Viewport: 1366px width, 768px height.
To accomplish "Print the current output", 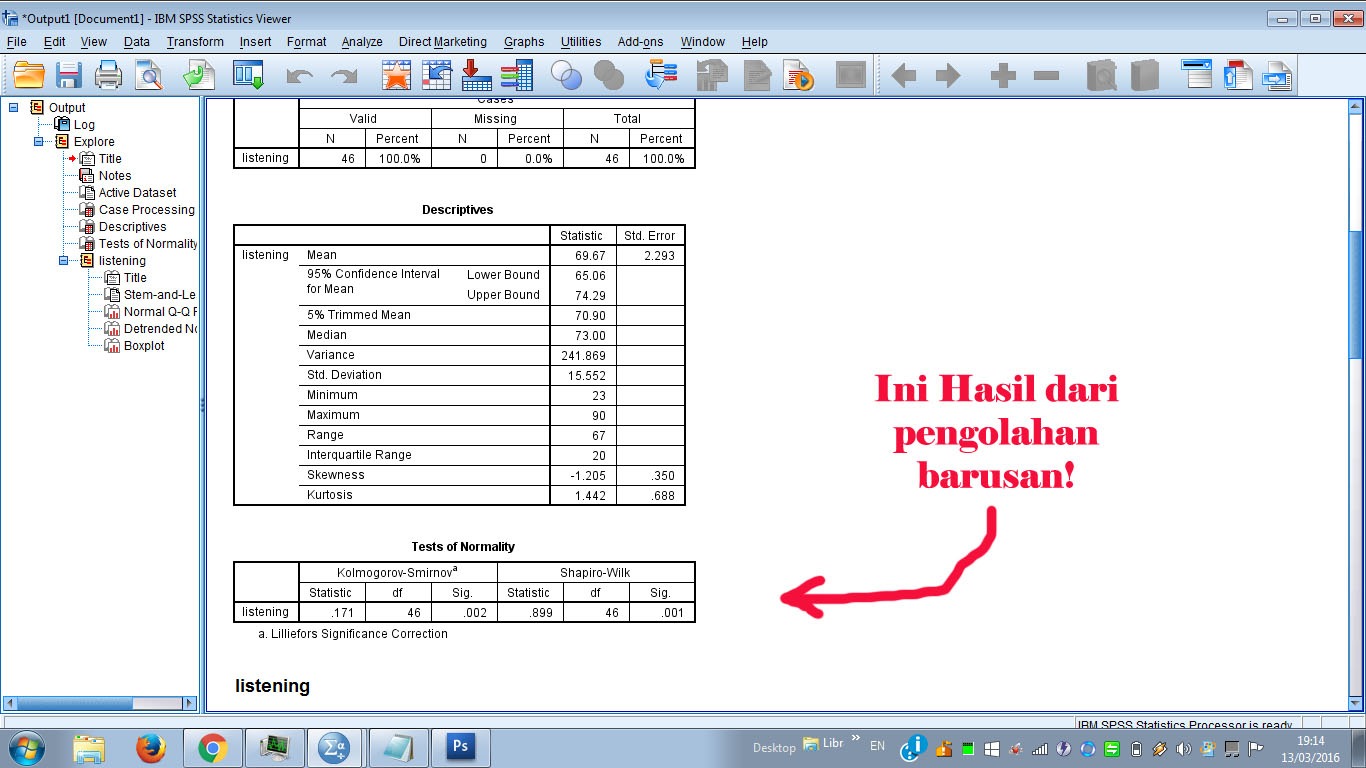I will [x=107, y=74].
